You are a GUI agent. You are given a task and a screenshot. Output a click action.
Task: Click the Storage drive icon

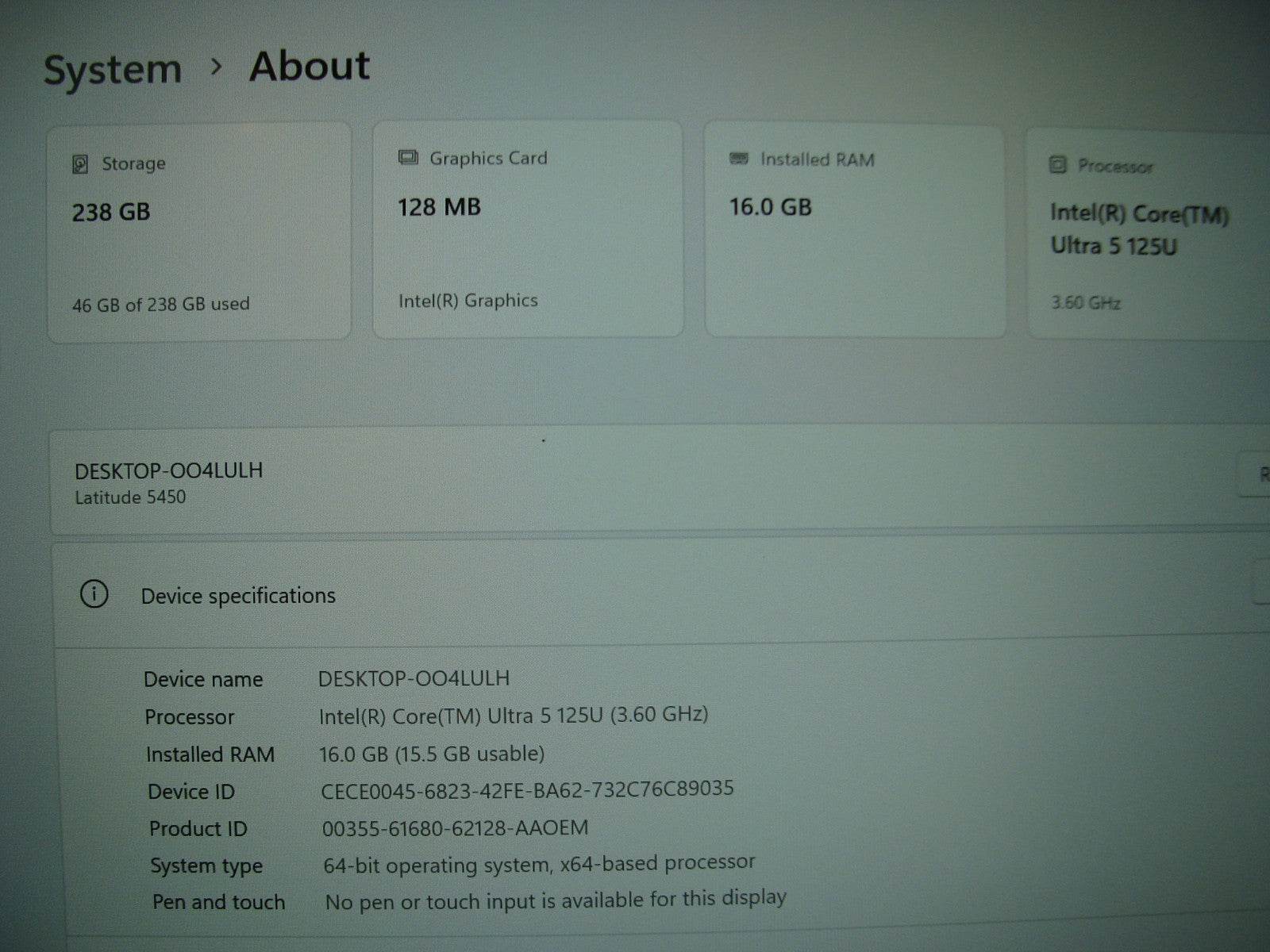coord(80,164)
